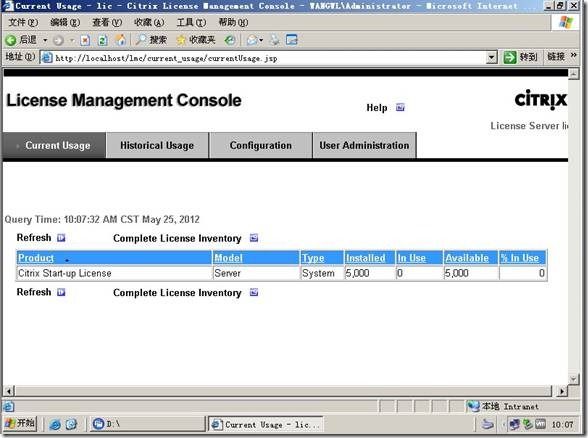Screen dimensions: 588x438
Task: Open the 文件(F) menu
Action: (x=23, y=22)
